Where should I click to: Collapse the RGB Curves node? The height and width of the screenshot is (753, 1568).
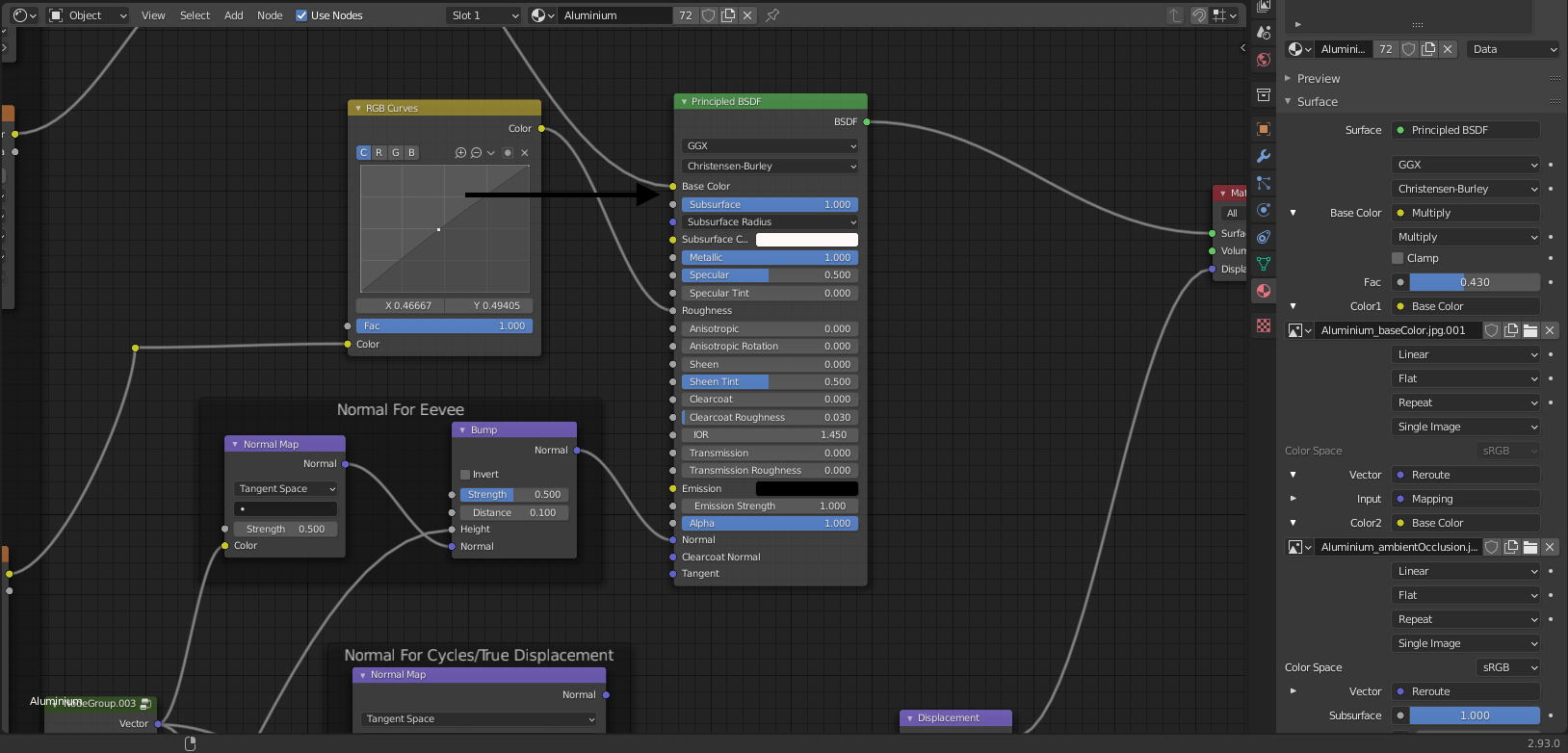point(358,109)
